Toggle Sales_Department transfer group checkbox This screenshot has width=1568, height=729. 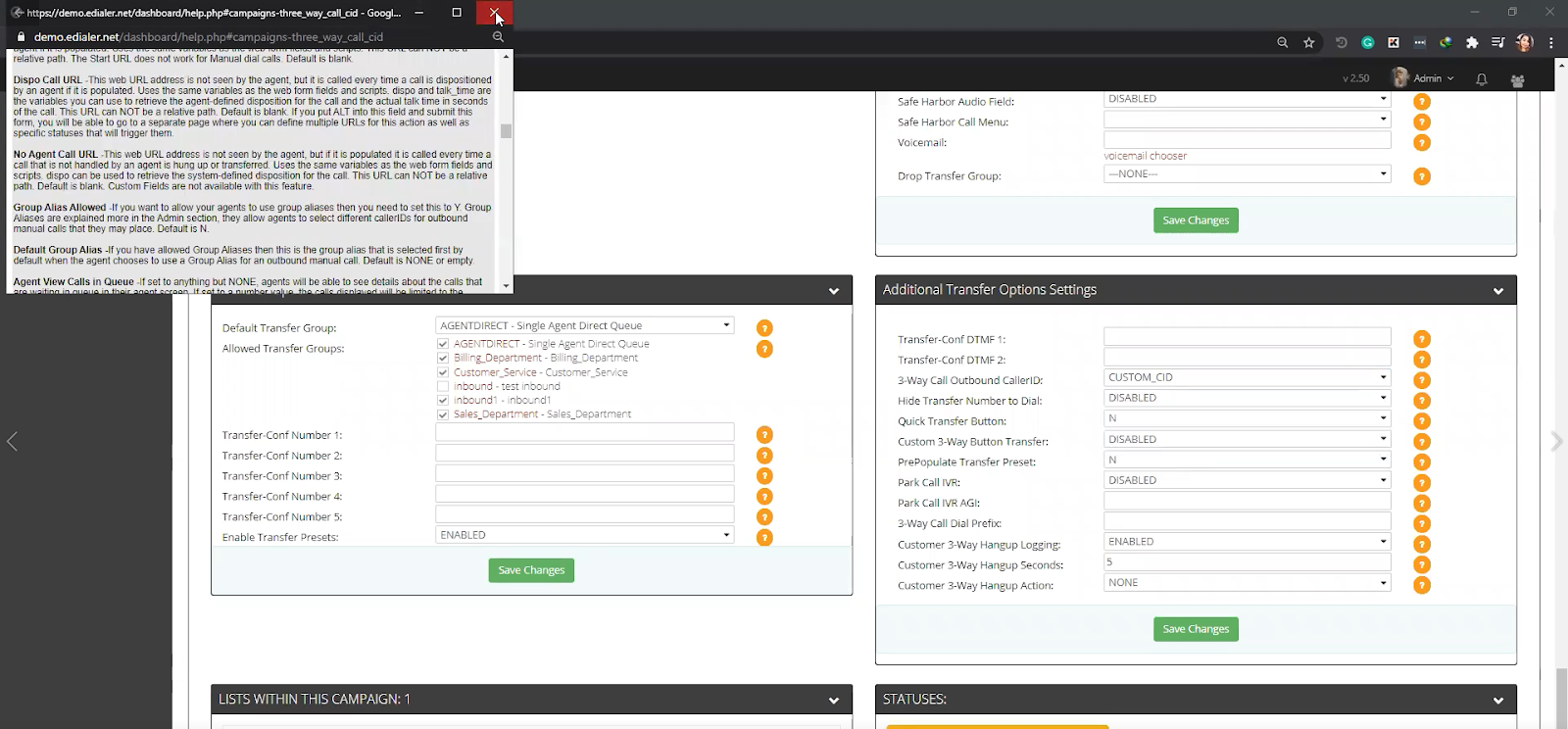click(443, 414)
